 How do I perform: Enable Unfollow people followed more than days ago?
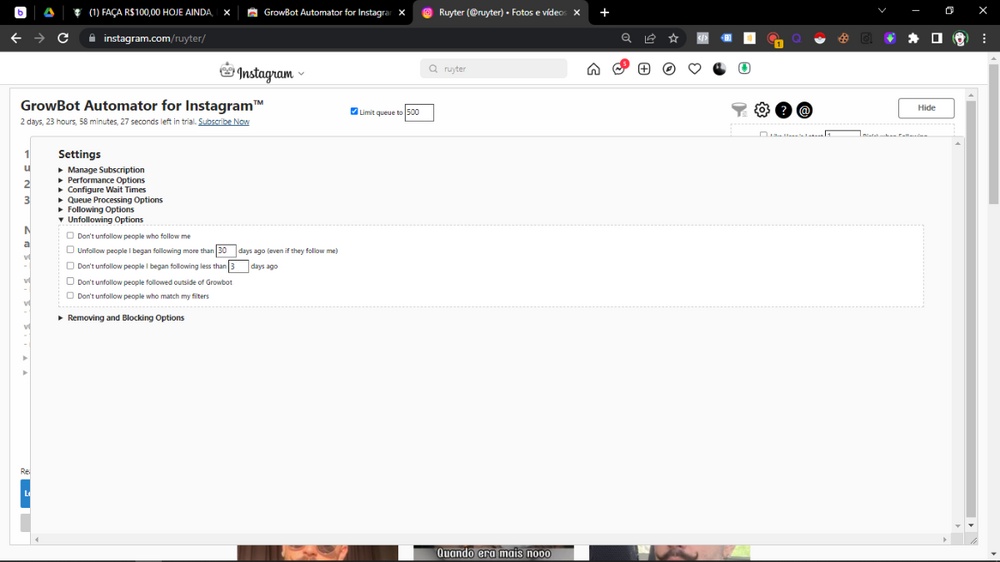pos(70,250)
